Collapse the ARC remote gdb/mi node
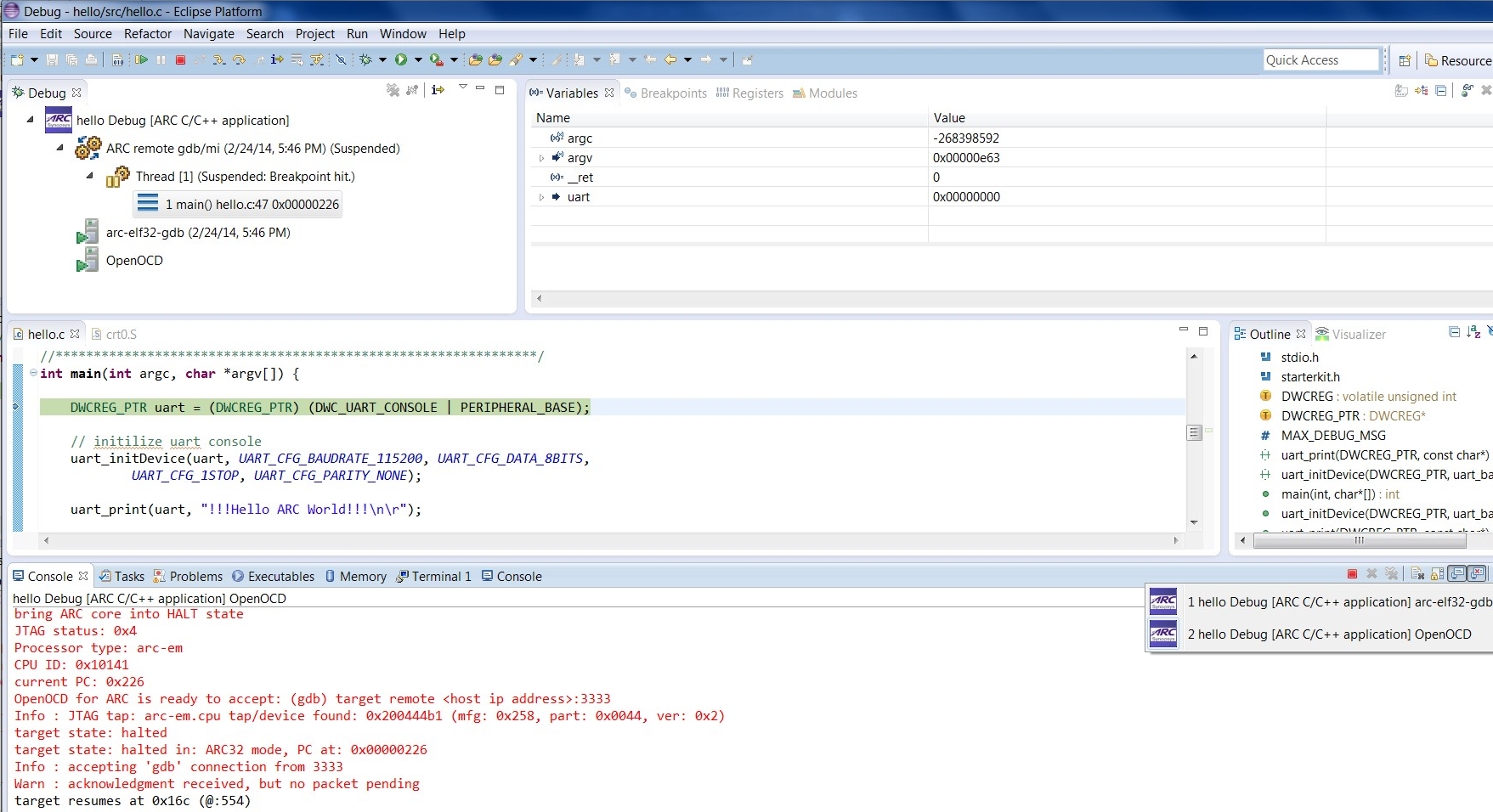Screen dimensions: 1493x812 click(60, 148)
